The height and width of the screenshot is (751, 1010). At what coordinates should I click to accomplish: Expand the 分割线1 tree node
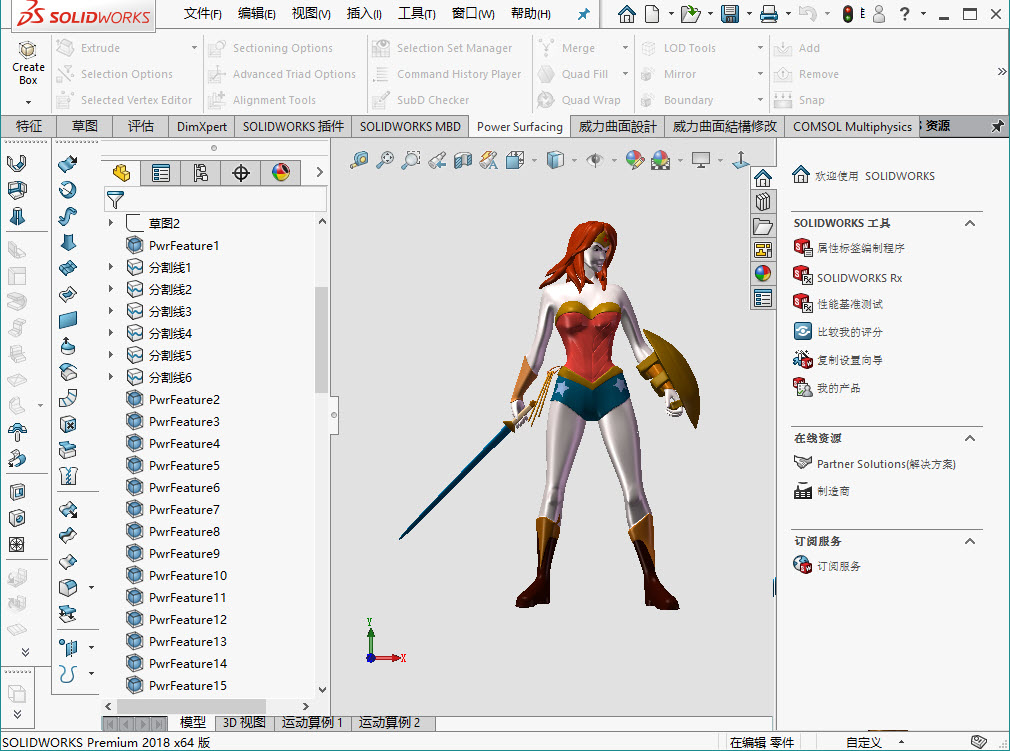coord(111,267)
